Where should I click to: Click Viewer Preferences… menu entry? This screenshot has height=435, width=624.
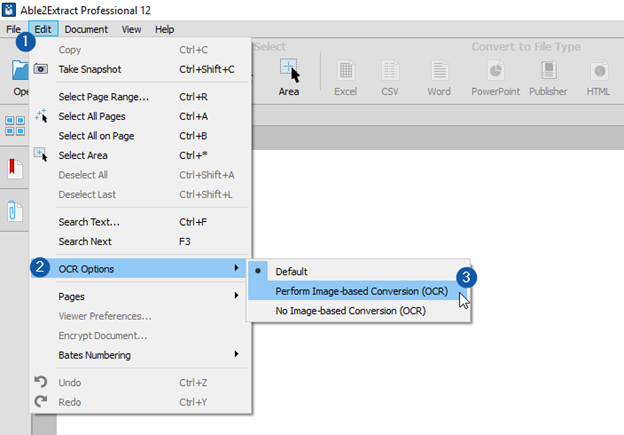[140, 316]
